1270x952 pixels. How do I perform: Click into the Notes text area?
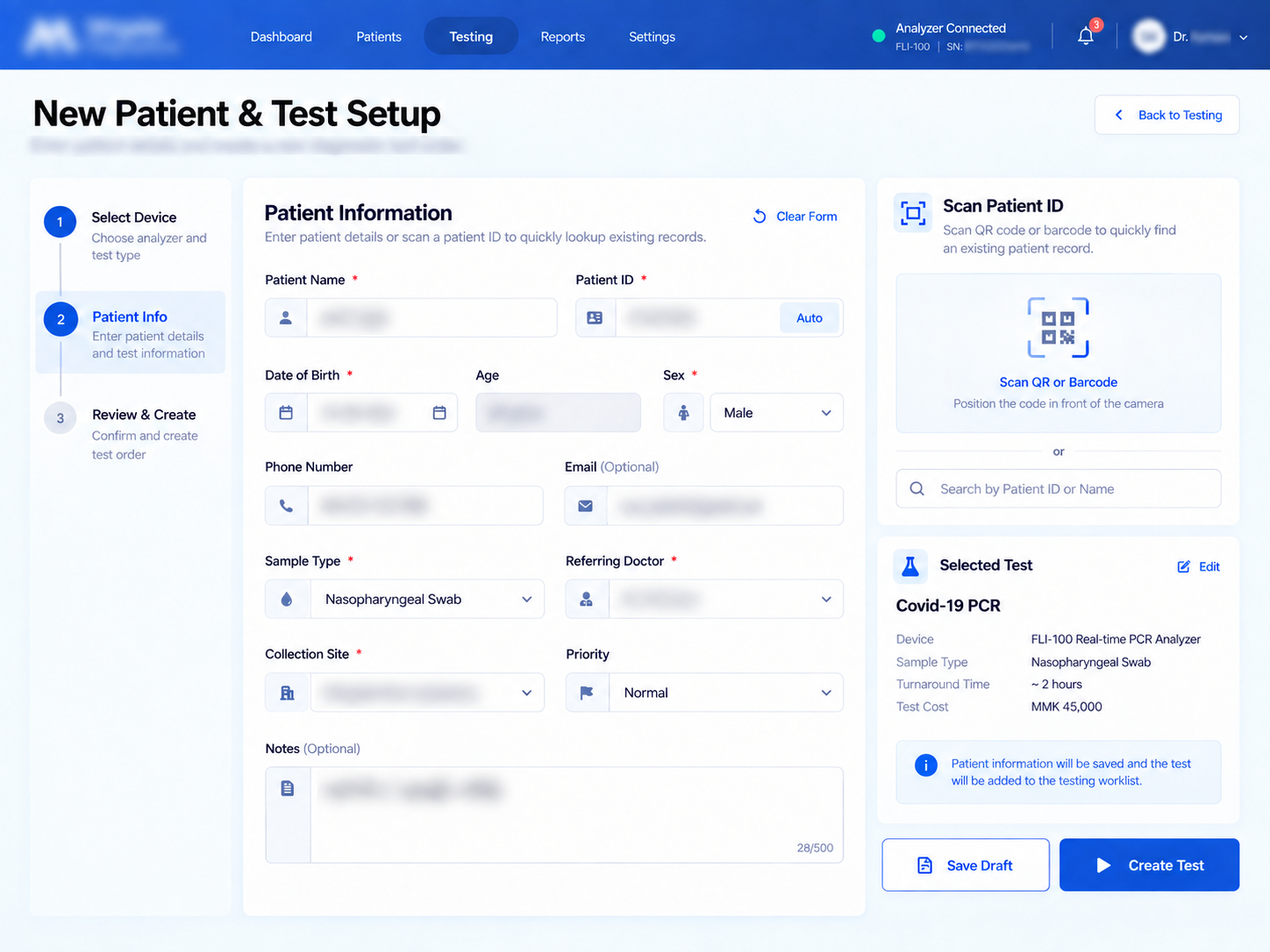576,815
